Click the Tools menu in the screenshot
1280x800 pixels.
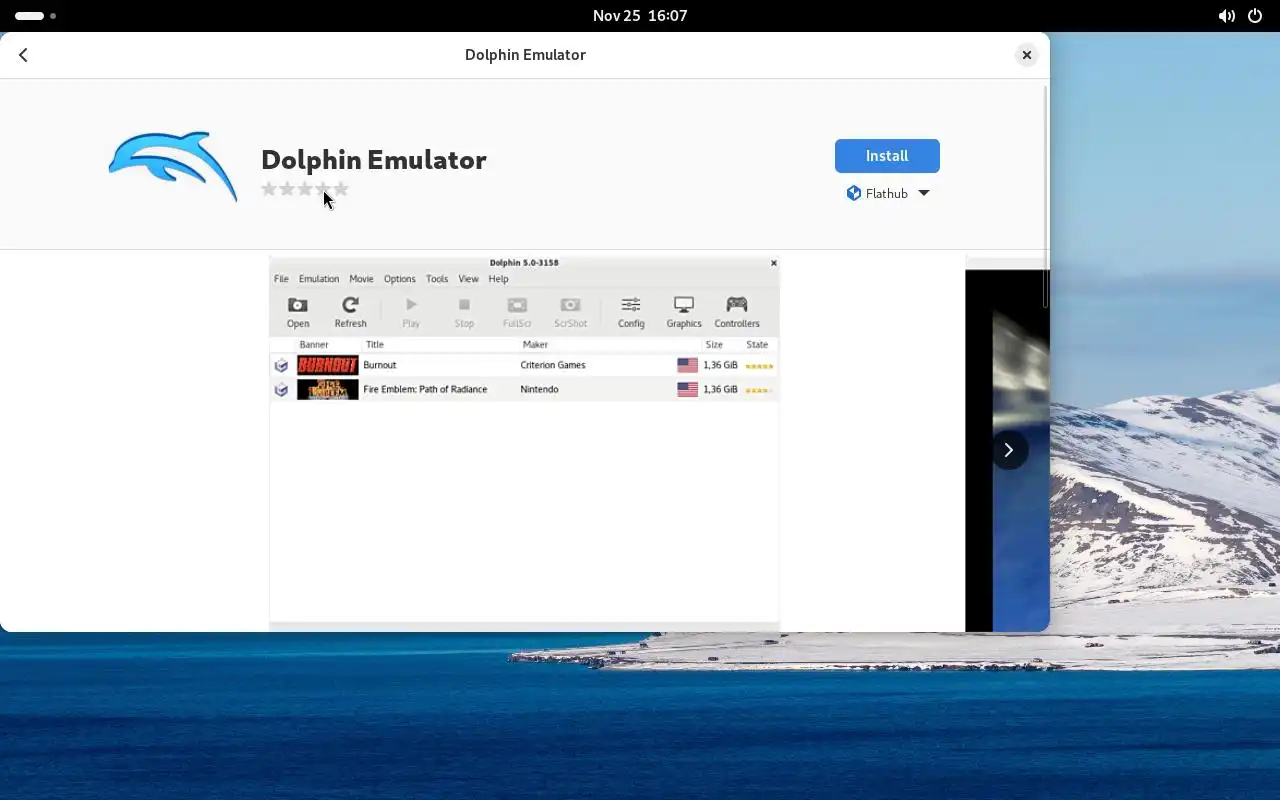coord(437,279)
